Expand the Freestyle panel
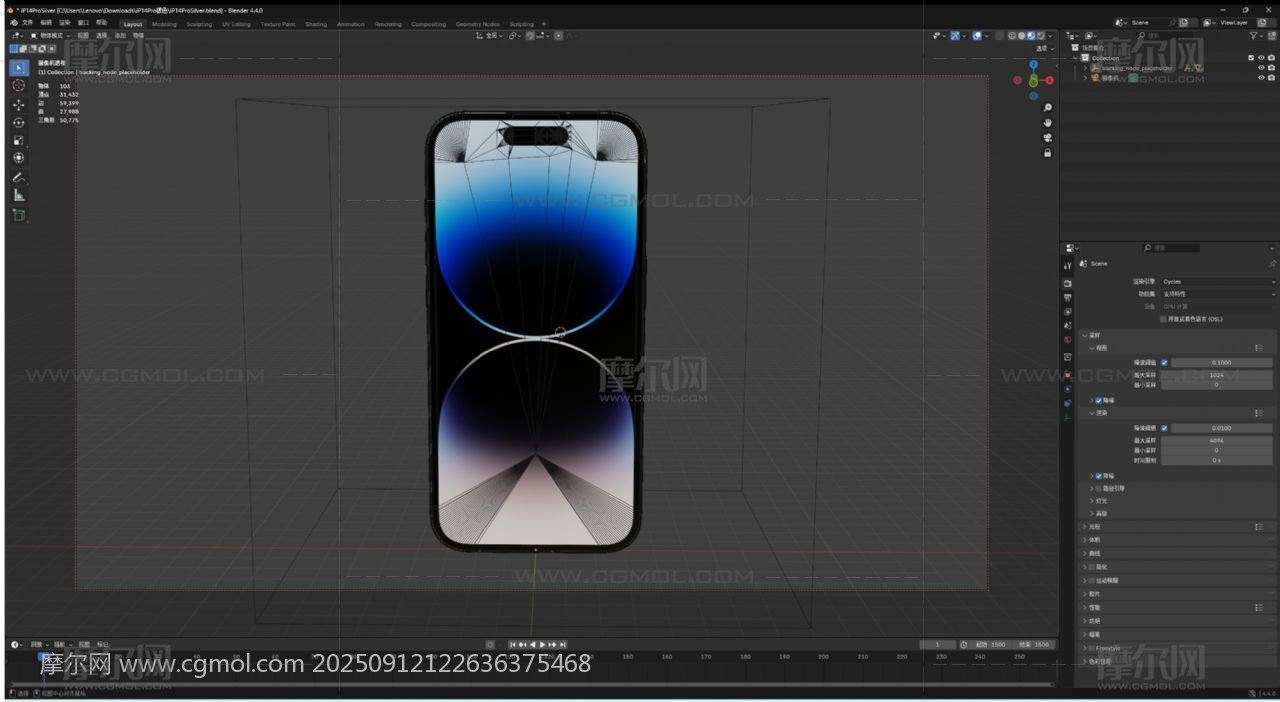Image resolution: width=1280 pixels, height=702 pixels. [1085, 648]
